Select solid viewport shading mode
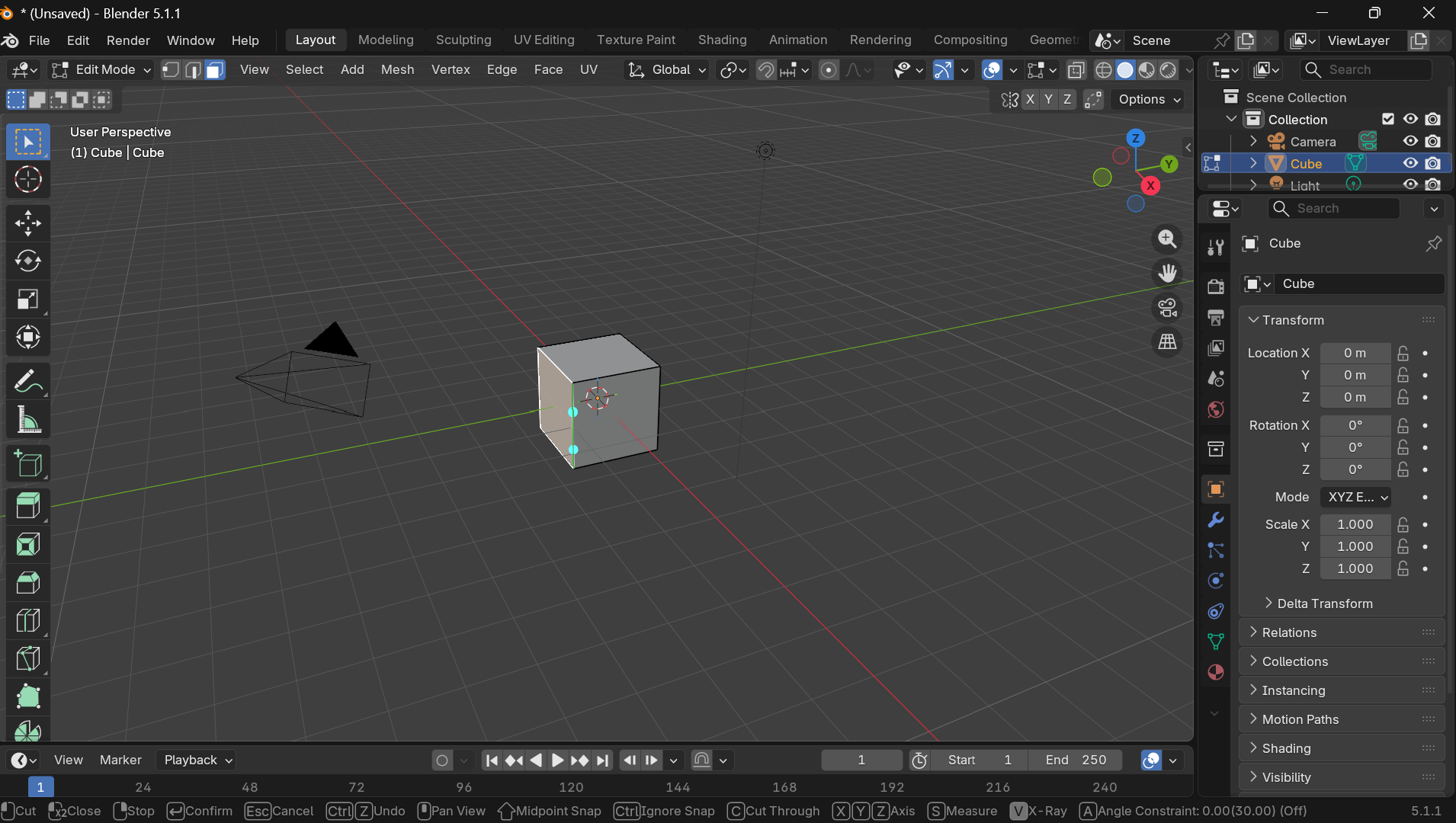Viewport: 1456px width, 823px height. (x=1125, y=70)
